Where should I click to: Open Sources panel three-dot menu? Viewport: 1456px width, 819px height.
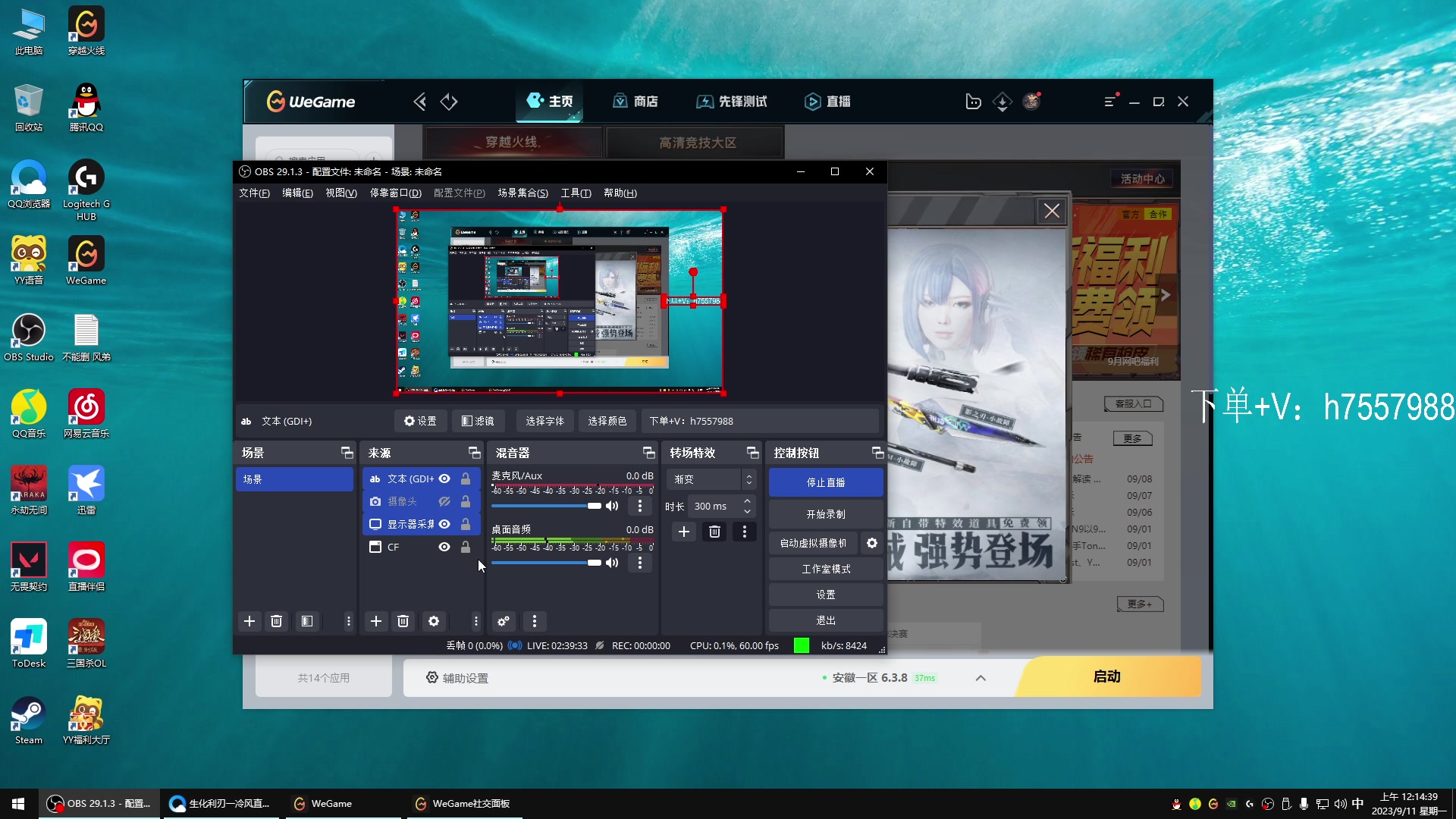coord(476,621)
